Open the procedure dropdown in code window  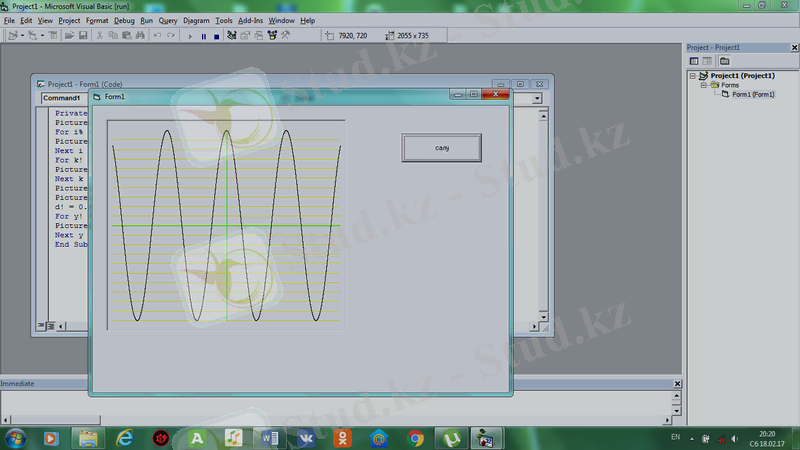537,99
